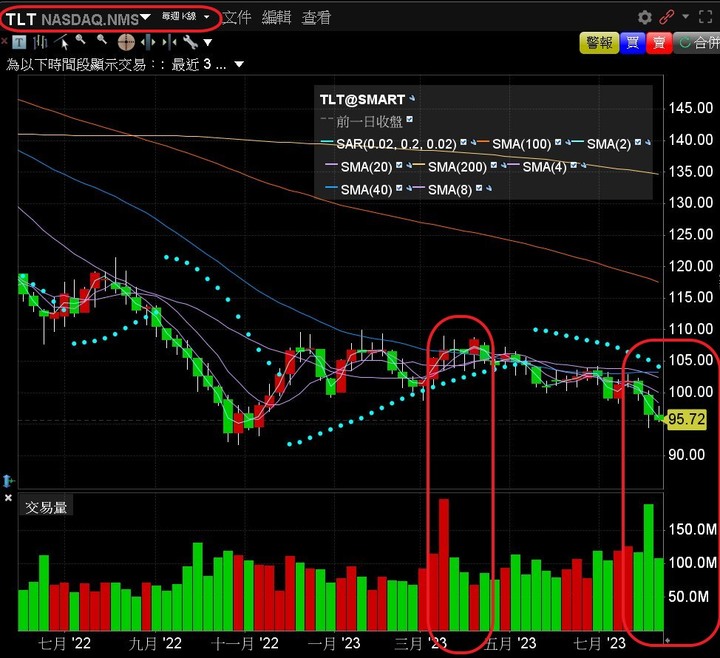The height and width of the screenshot is (658, 720).
Task: Close the 交易量 volume panel
Action: click(x=8, y=498)
